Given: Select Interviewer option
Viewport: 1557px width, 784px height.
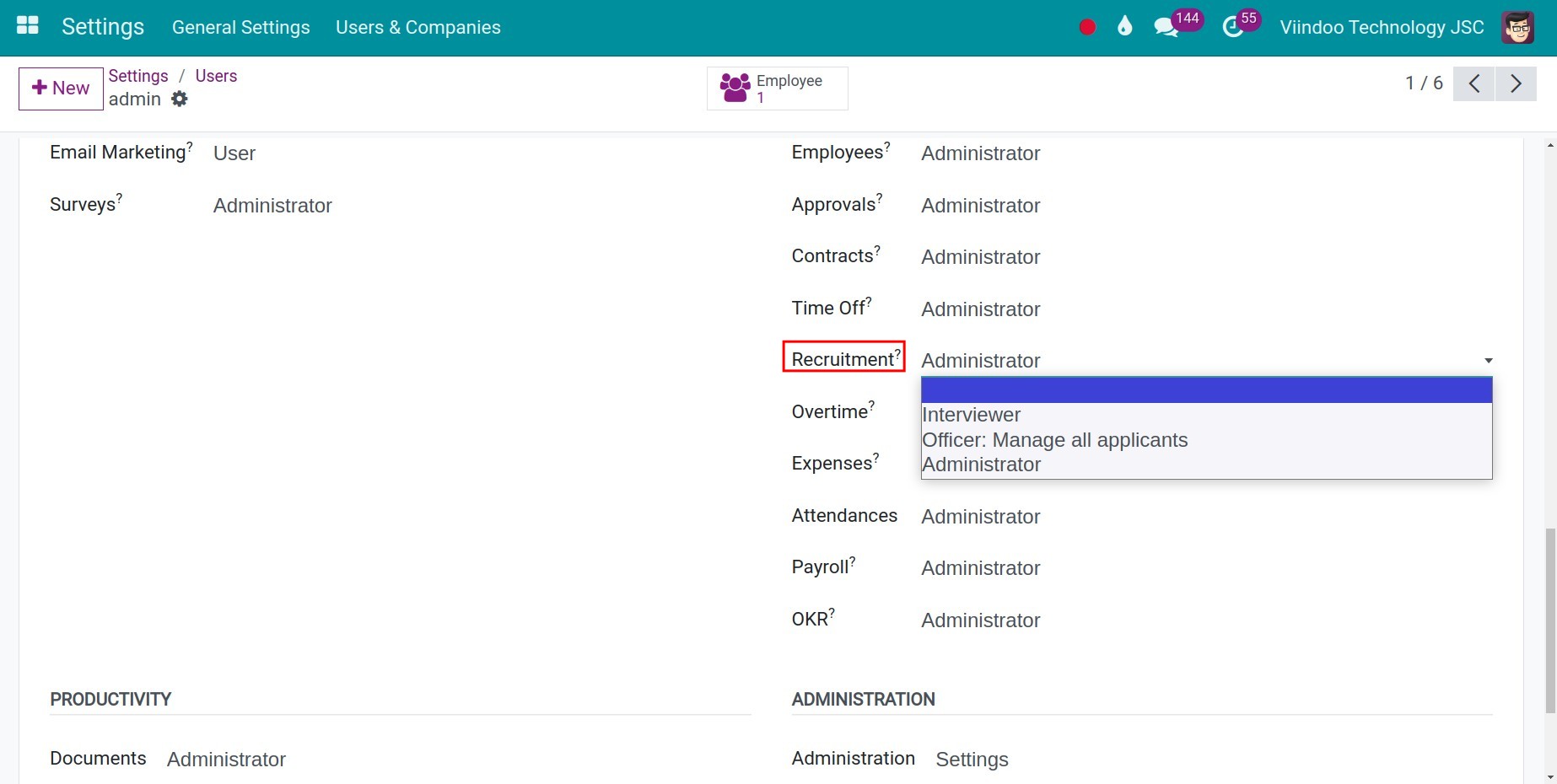Looking at the screenshot, I should point(1207,415).
